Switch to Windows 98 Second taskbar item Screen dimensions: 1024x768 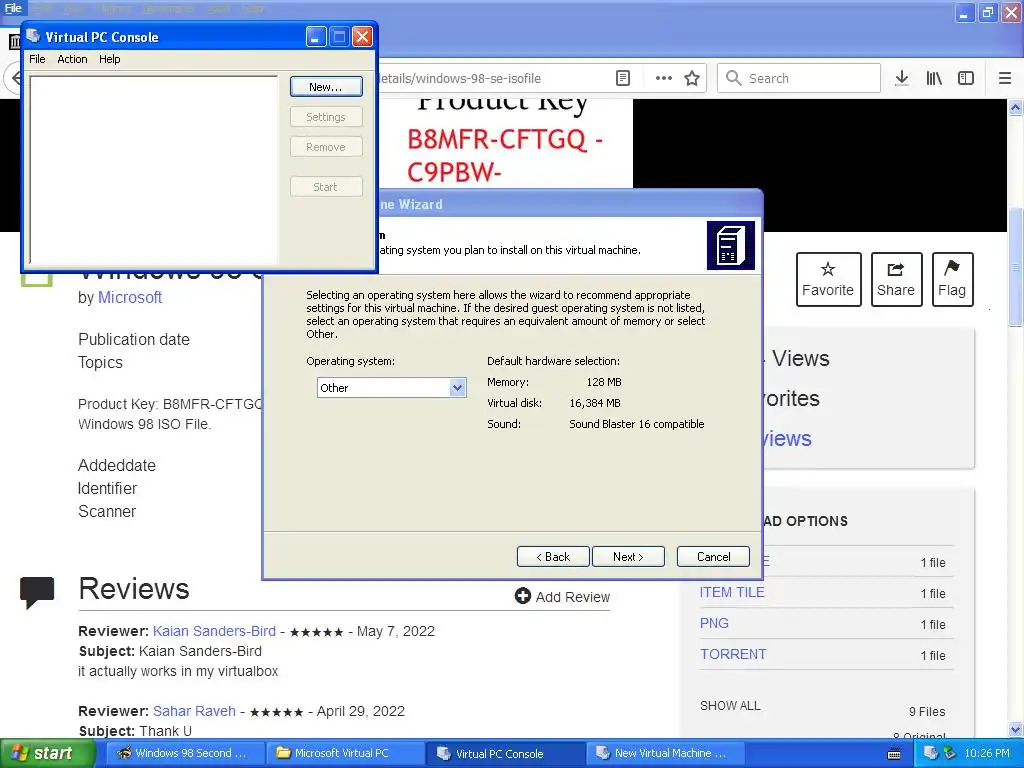[x=185, y=754]
